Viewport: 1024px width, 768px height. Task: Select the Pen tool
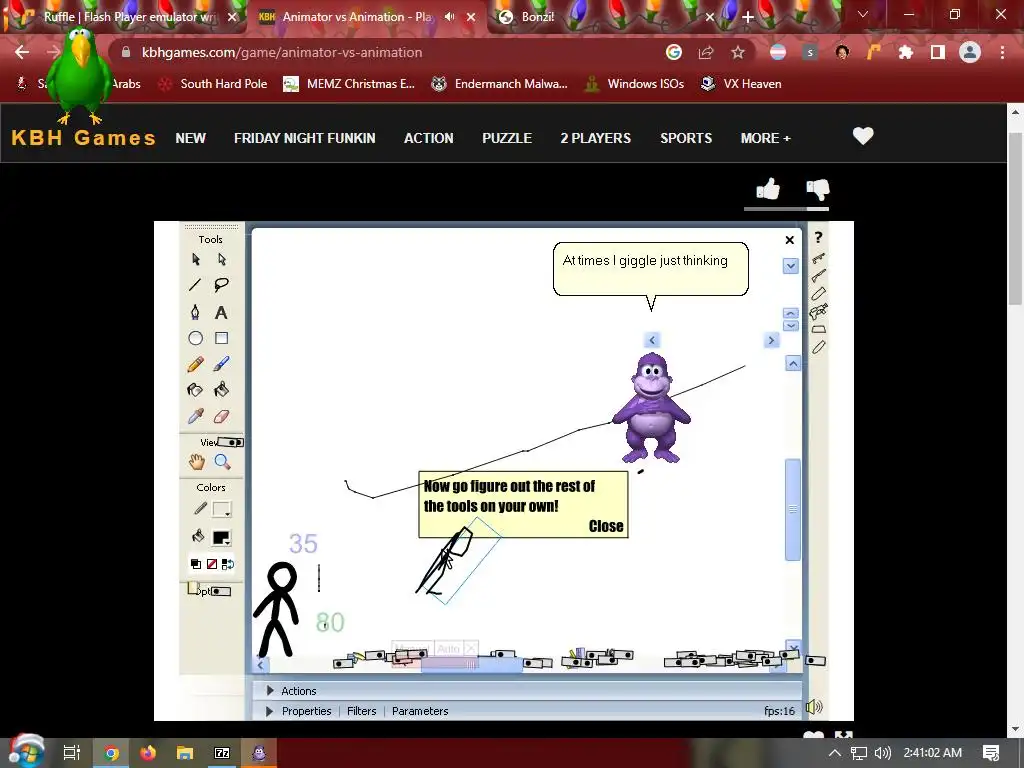tap(195, 312)
